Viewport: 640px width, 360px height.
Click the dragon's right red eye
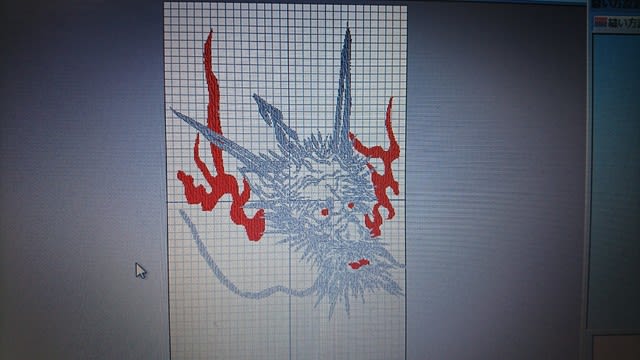tap(351, 206)
